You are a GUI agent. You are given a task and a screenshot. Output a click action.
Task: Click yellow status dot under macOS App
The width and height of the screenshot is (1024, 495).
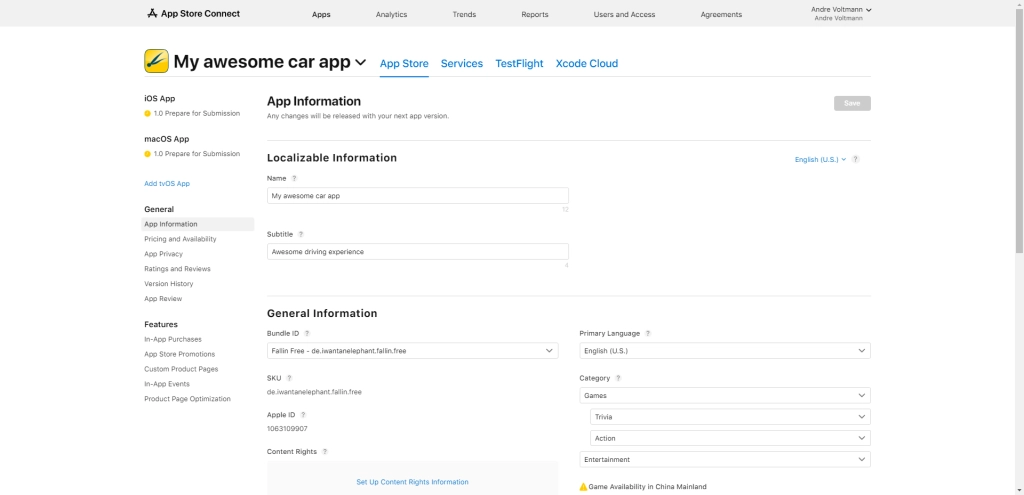point(148,154)
